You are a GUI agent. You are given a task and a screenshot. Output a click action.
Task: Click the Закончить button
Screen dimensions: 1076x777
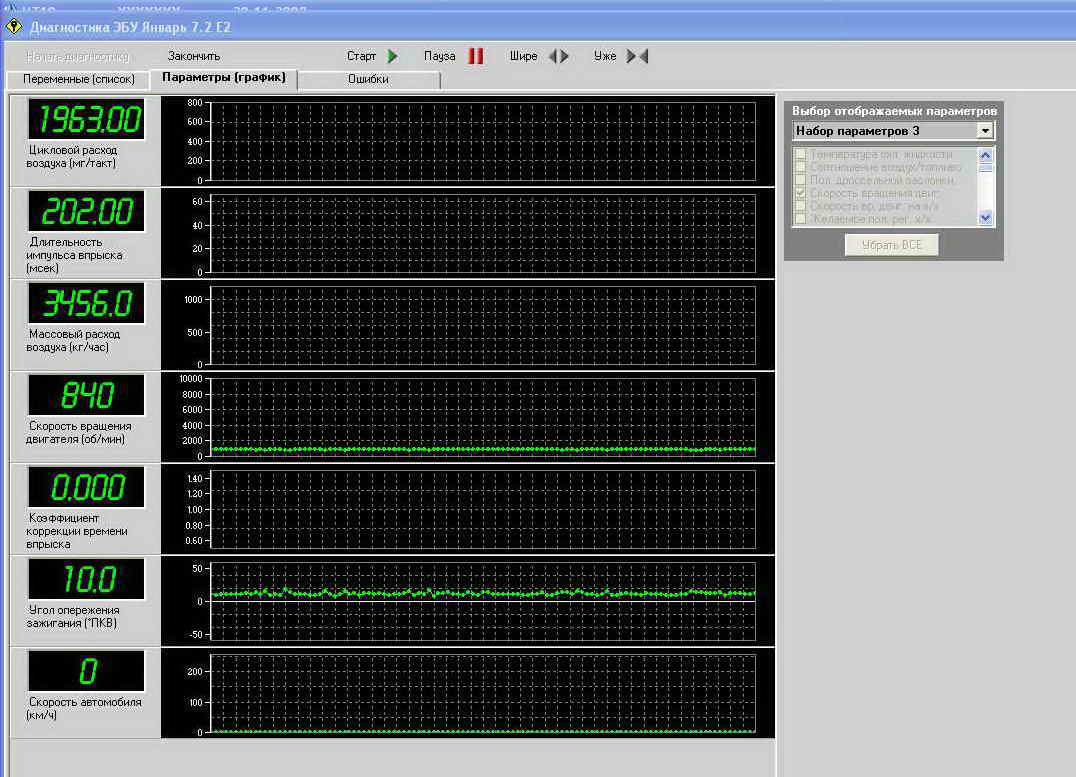click(194, 56)
